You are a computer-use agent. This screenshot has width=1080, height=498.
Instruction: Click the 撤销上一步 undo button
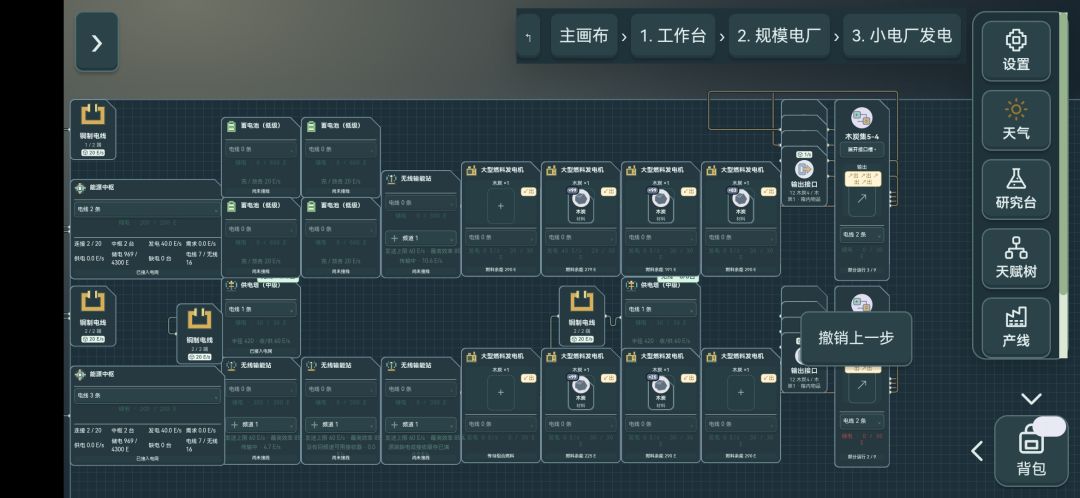point(856,338)
